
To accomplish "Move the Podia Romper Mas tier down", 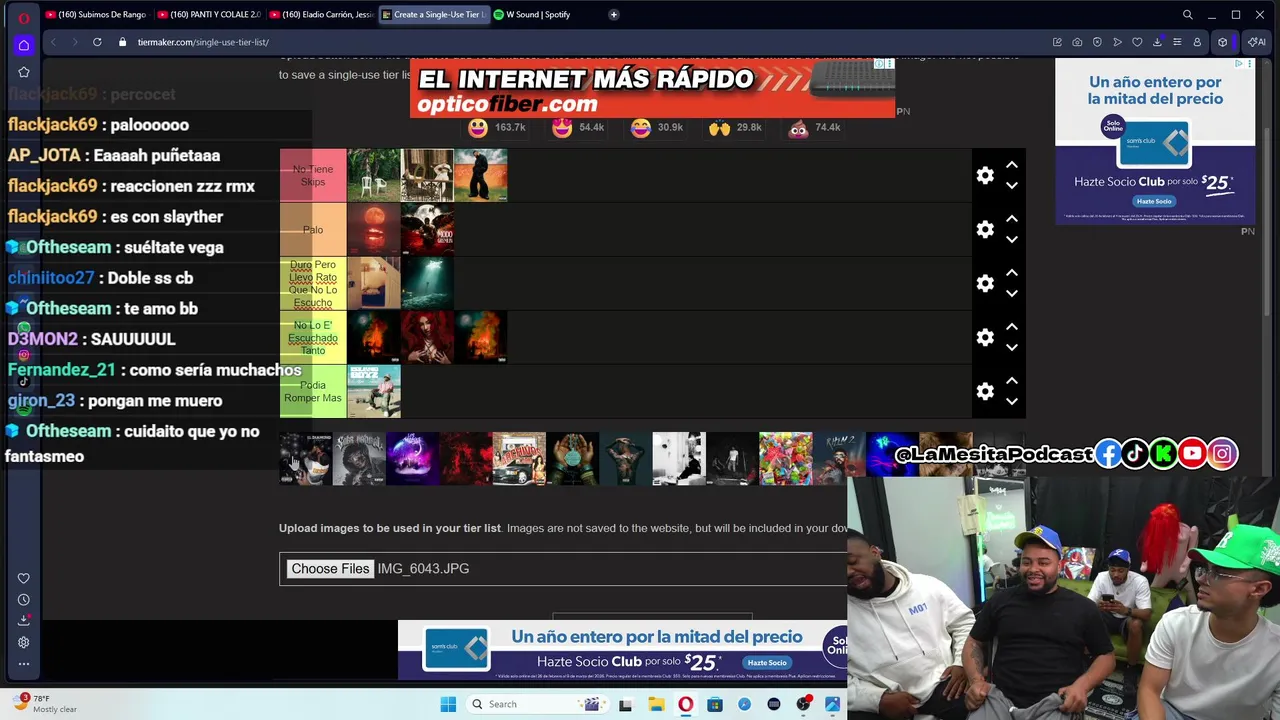I will tap(1011, 402).
